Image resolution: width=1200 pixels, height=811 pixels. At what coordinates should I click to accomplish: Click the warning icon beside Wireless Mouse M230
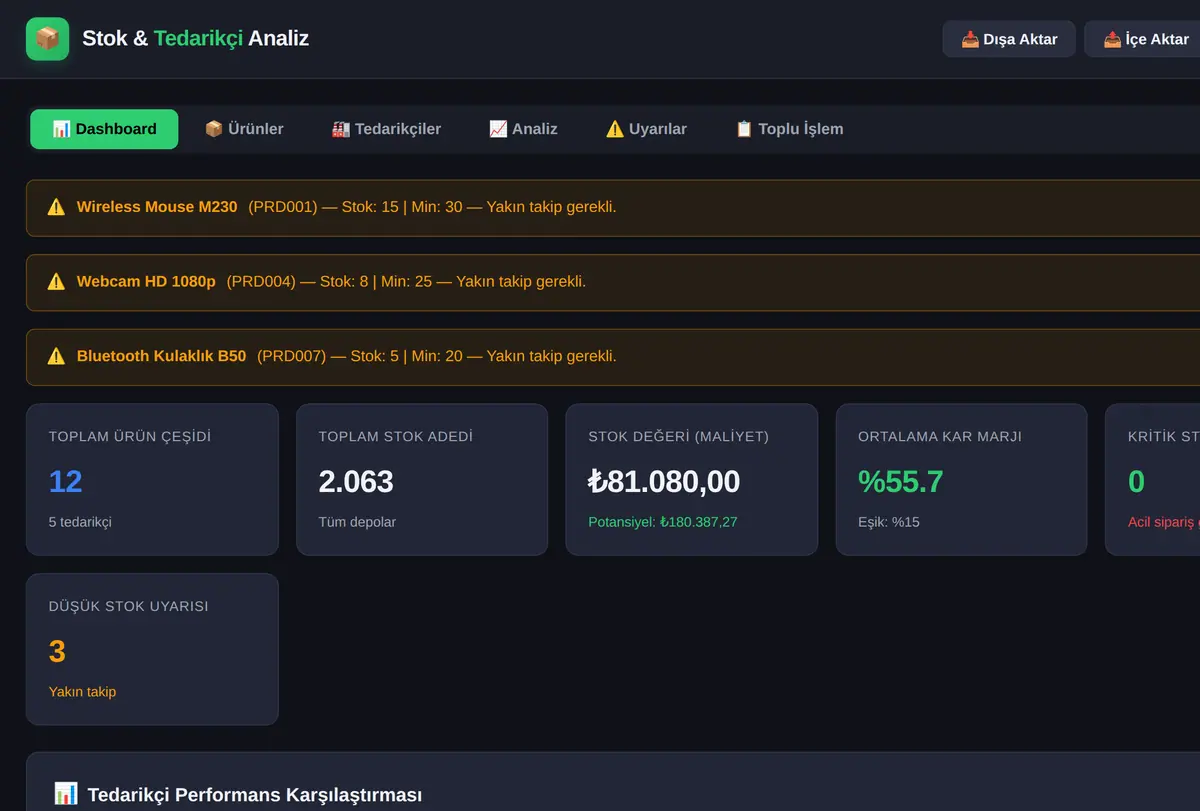pyautogui.click(x=56, y=207)
